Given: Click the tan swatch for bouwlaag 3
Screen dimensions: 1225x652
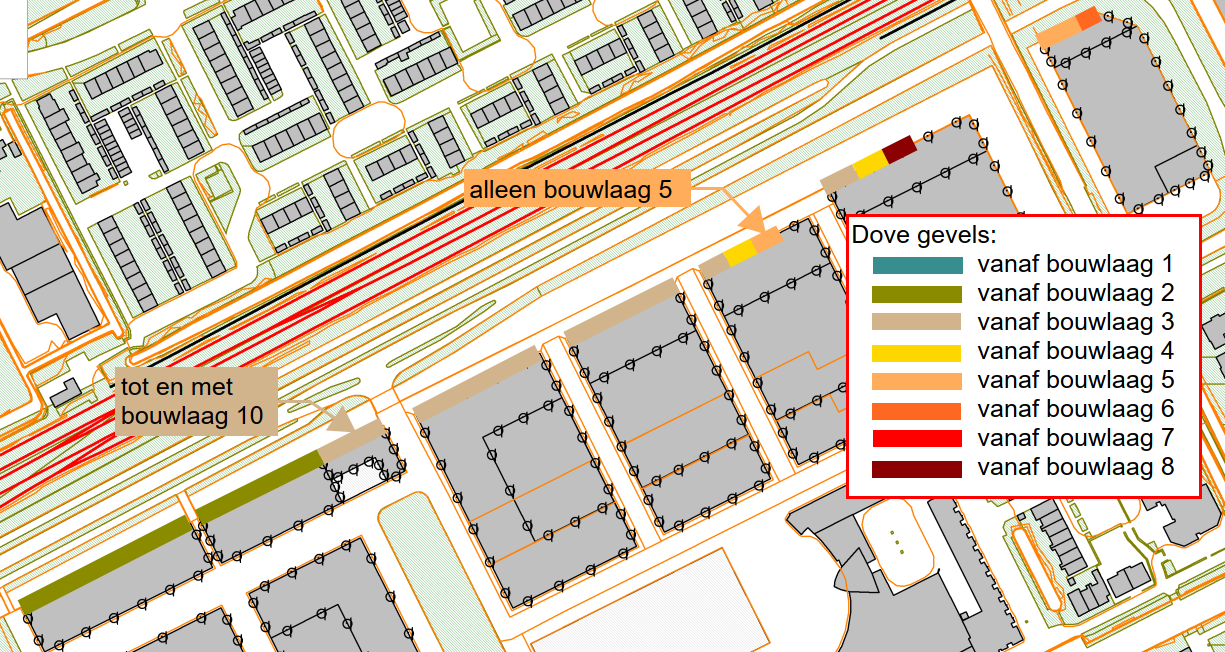Looking at the screenshot, I should coord(917,323).
